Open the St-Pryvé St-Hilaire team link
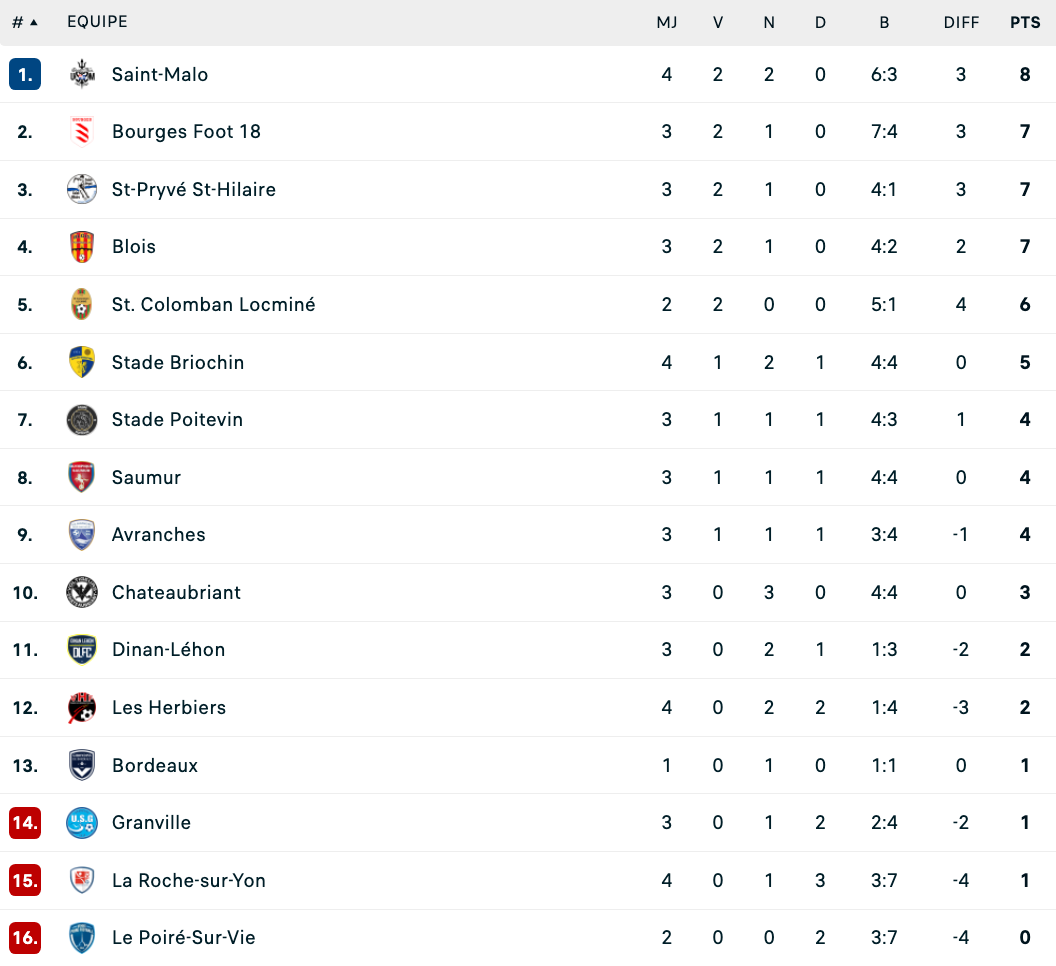Screen dimensions: 1056x966 pyautogui.click(x=194, y=189)
